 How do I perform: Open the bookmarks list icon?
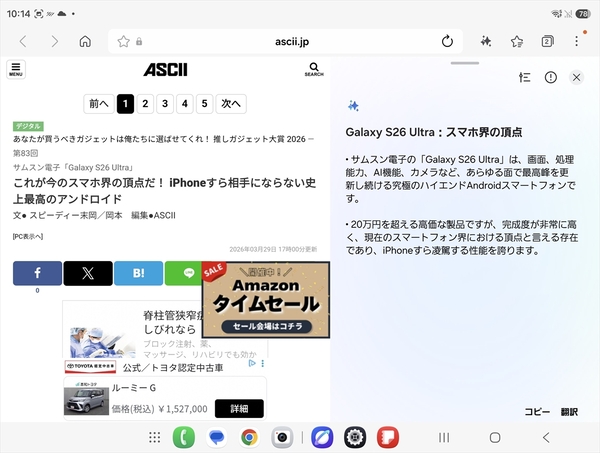click(517, 41)
